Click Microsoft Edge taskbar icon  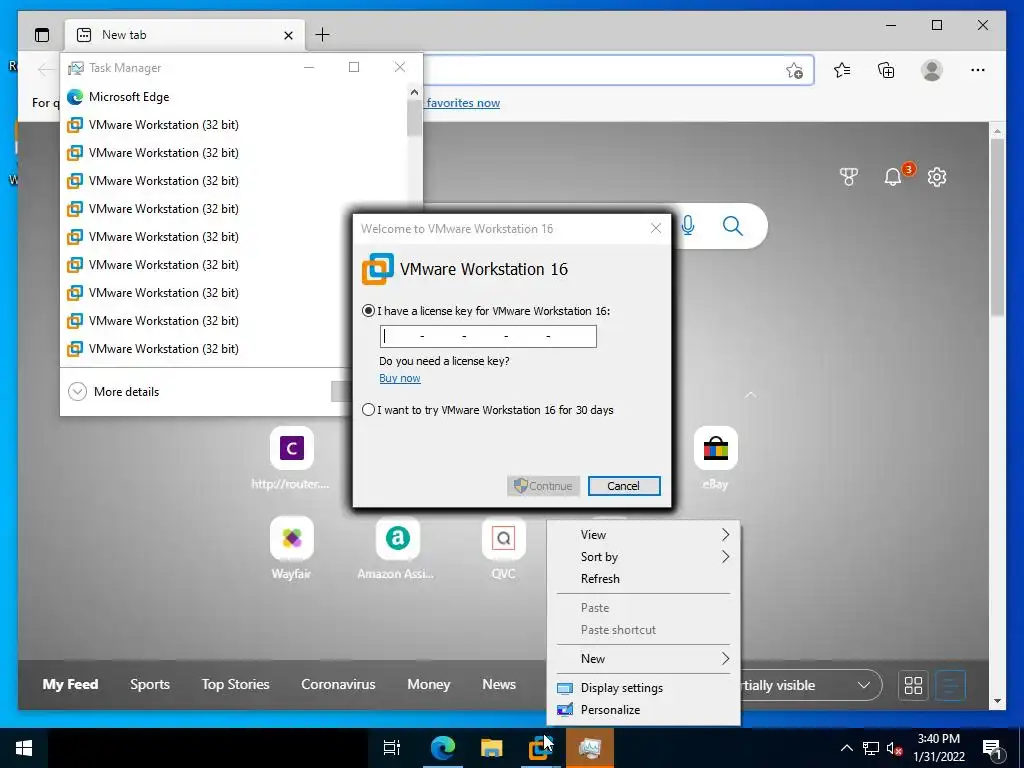coord(442,748)
